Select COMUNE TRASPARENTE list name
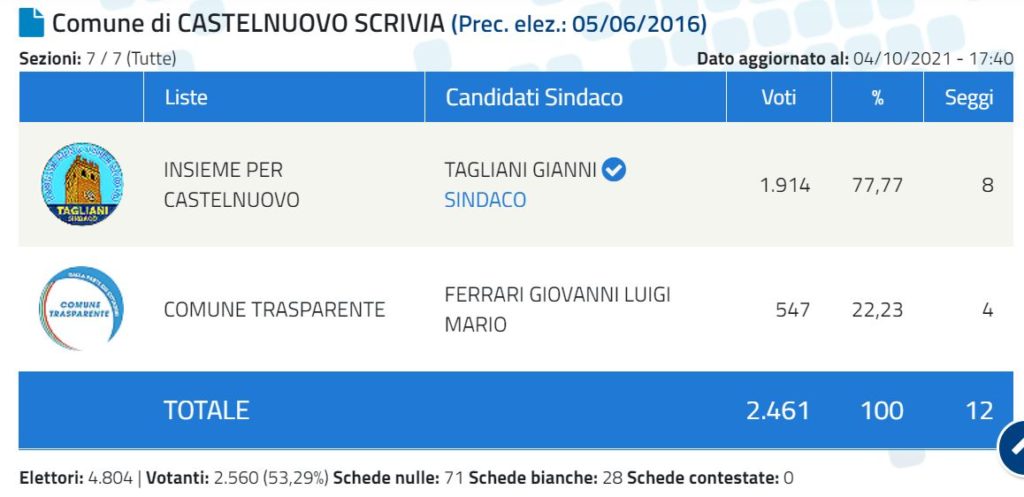 [274, 310]
